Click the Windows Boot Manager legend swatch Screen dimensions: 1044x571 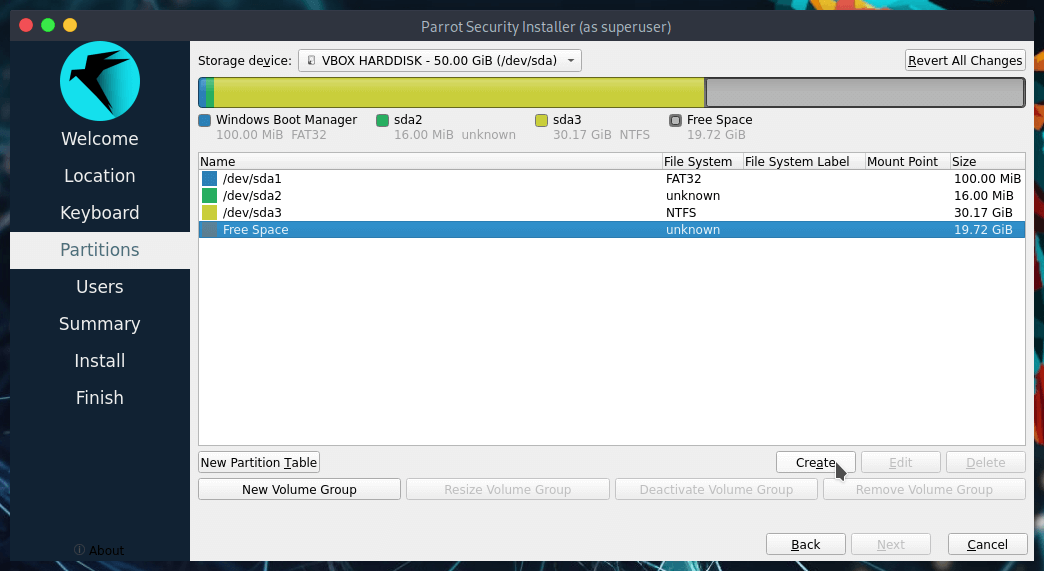coord(205,120)
